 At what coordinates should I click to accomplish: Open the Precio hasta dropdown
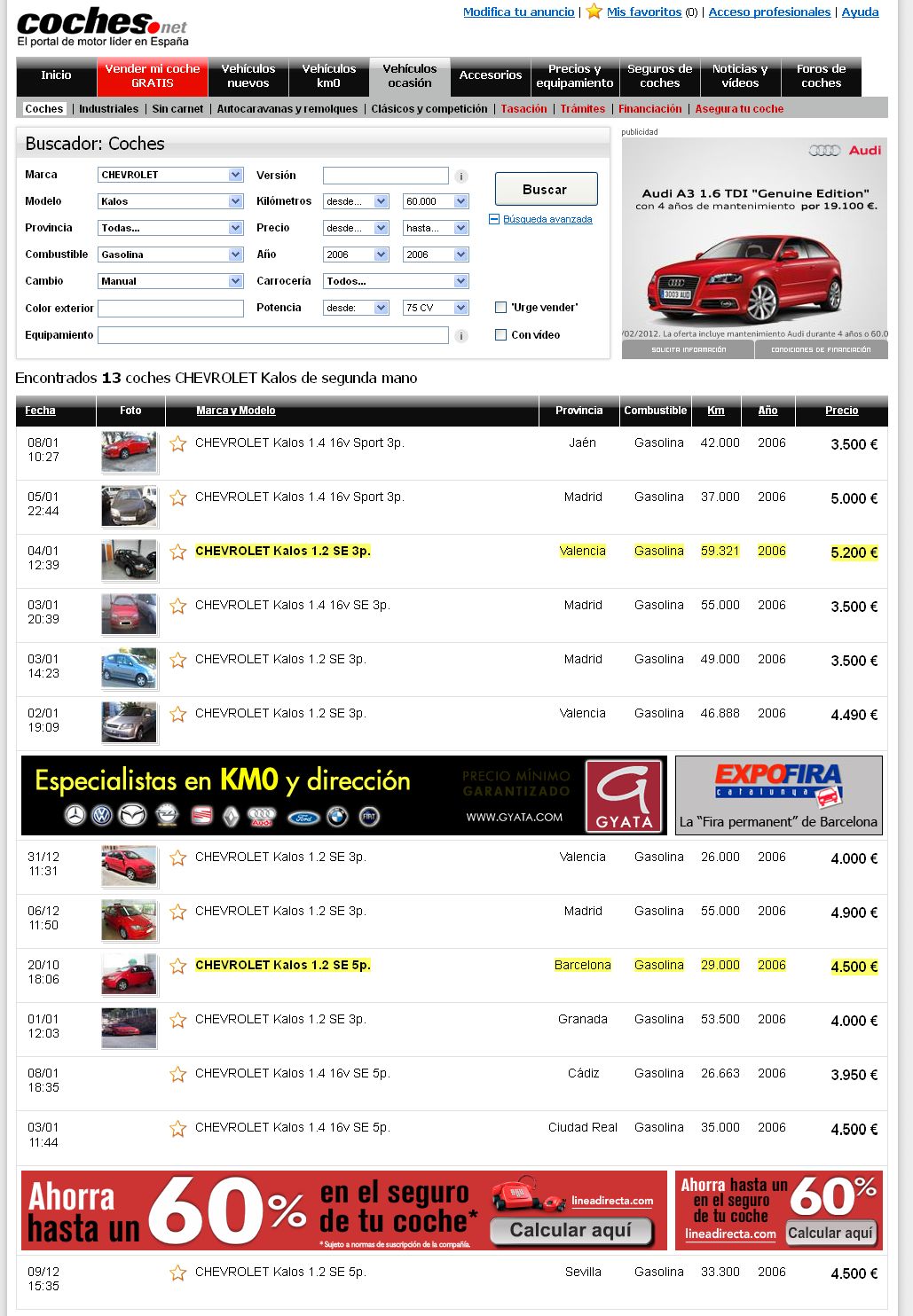click(x=436, y=228)
